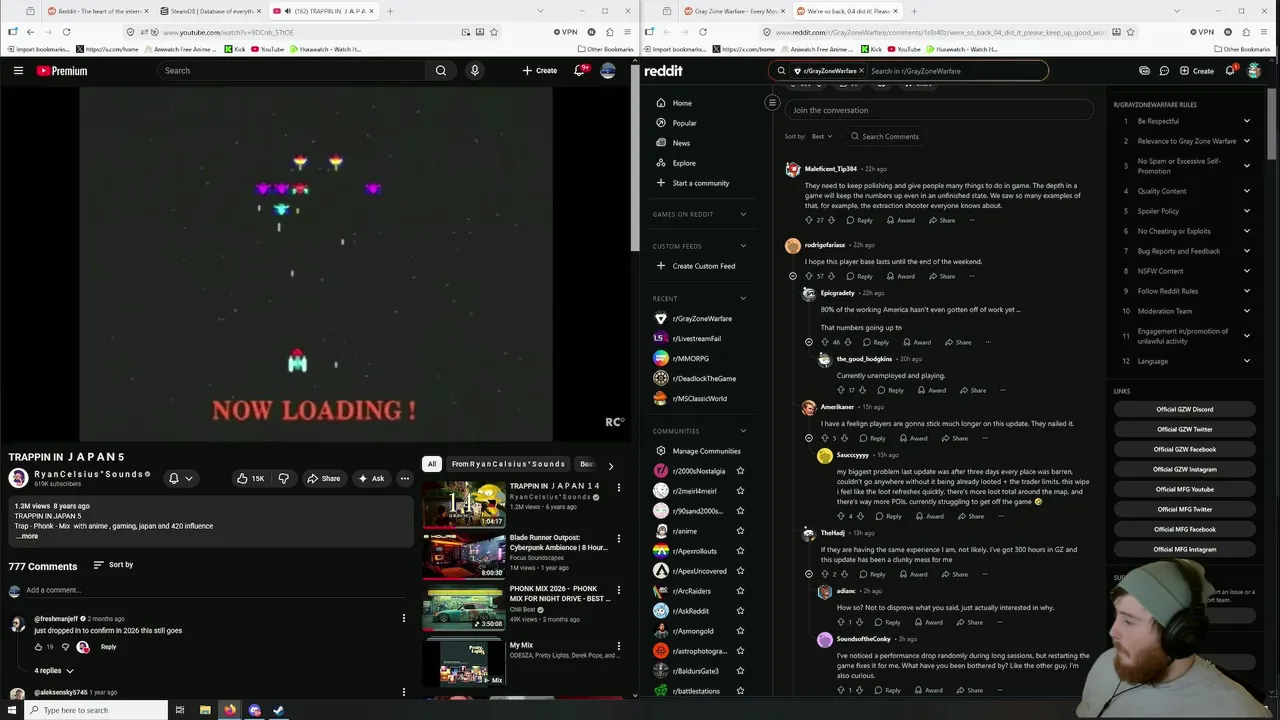Open comments Sort by menu
This screenshot has height=720, width=1280.
pyautogui.click(x=113, y=565)
